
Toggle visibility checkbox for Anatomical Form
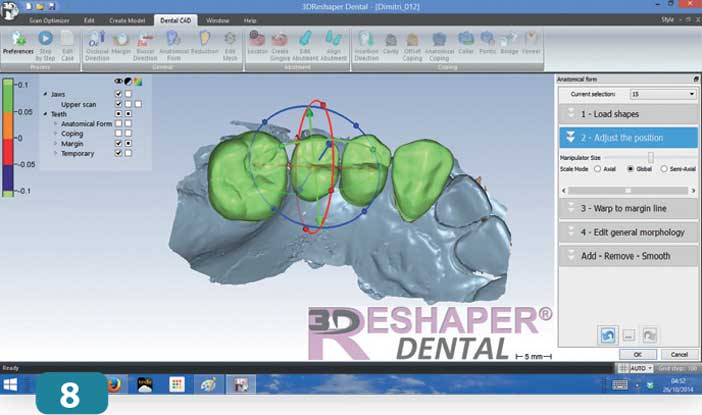118,124
